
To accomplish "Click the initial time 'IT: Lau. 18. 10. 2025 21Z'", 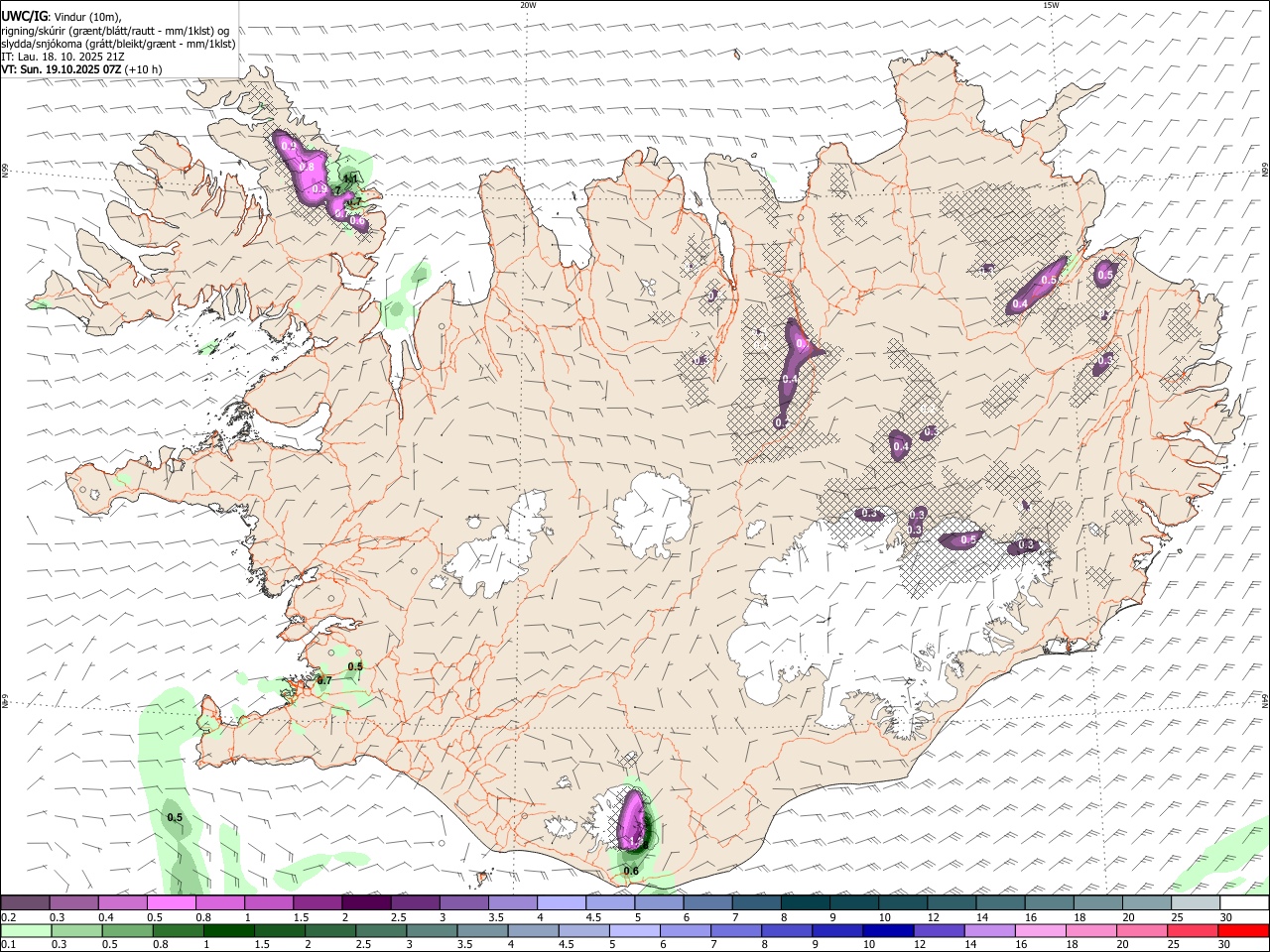I will pyautogui.click(x=63, y=58).
